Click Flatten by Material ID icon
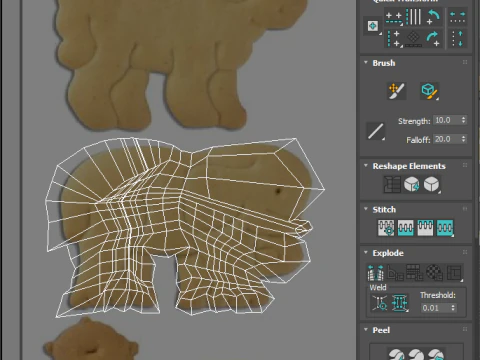480x360 pixels. [434, 273]
